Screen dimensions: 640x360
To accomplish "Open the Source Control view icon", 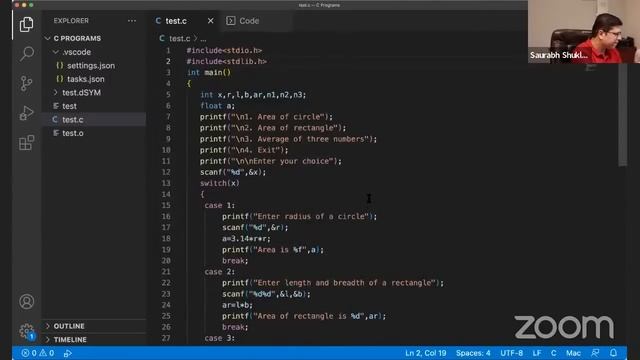I will [27, 83].
